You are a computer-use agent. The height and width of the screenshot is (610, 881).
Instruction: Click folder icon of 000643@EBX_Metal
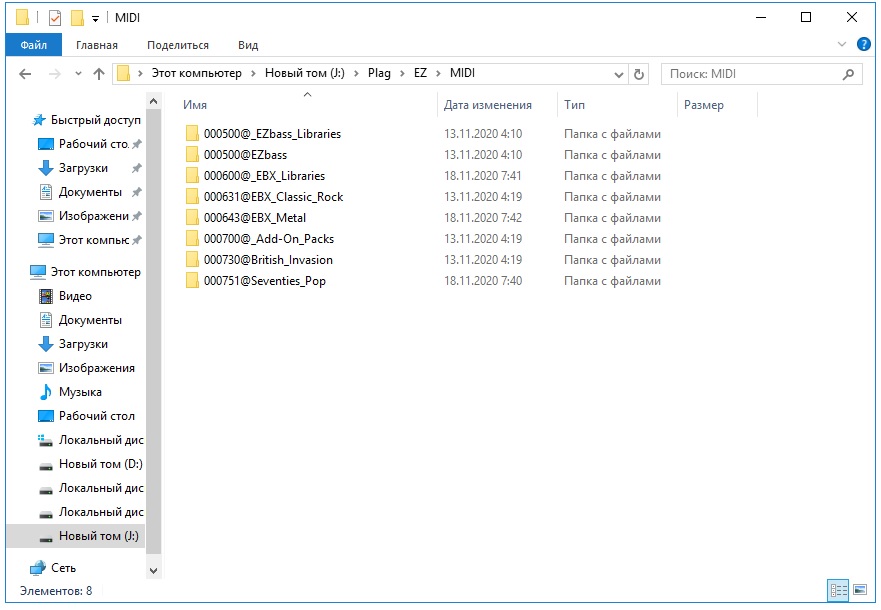(192, 217)
